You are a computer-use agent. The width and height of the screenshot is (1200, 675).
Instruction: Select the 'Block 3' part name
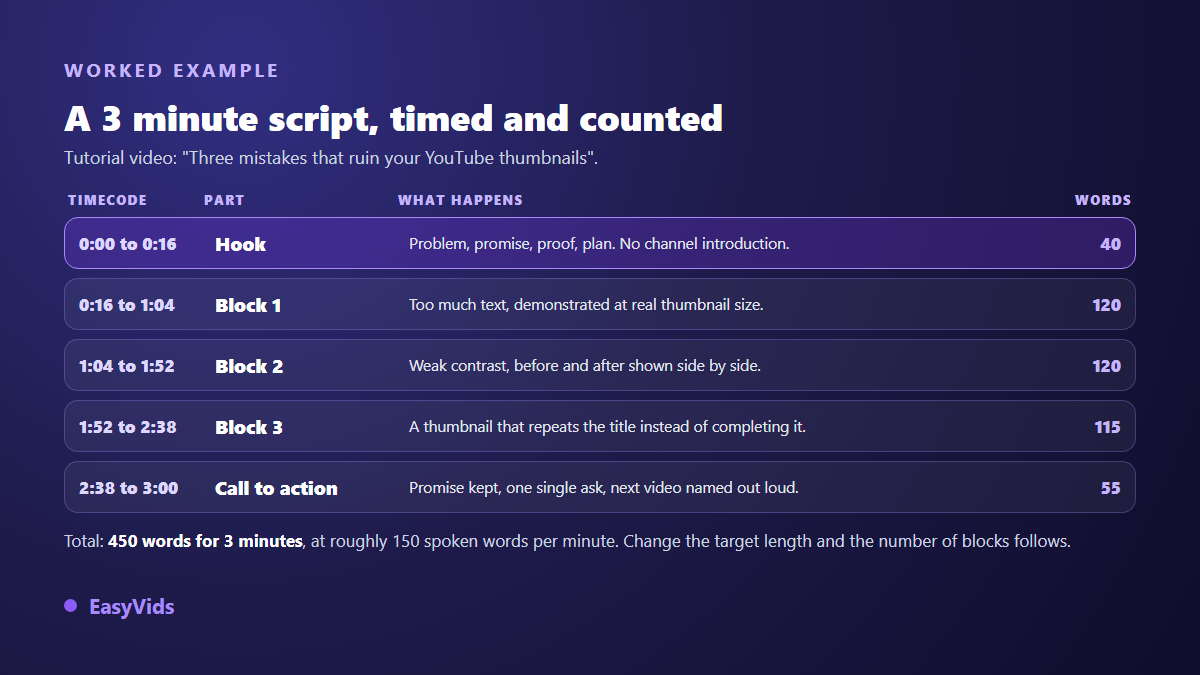[249, 427]
